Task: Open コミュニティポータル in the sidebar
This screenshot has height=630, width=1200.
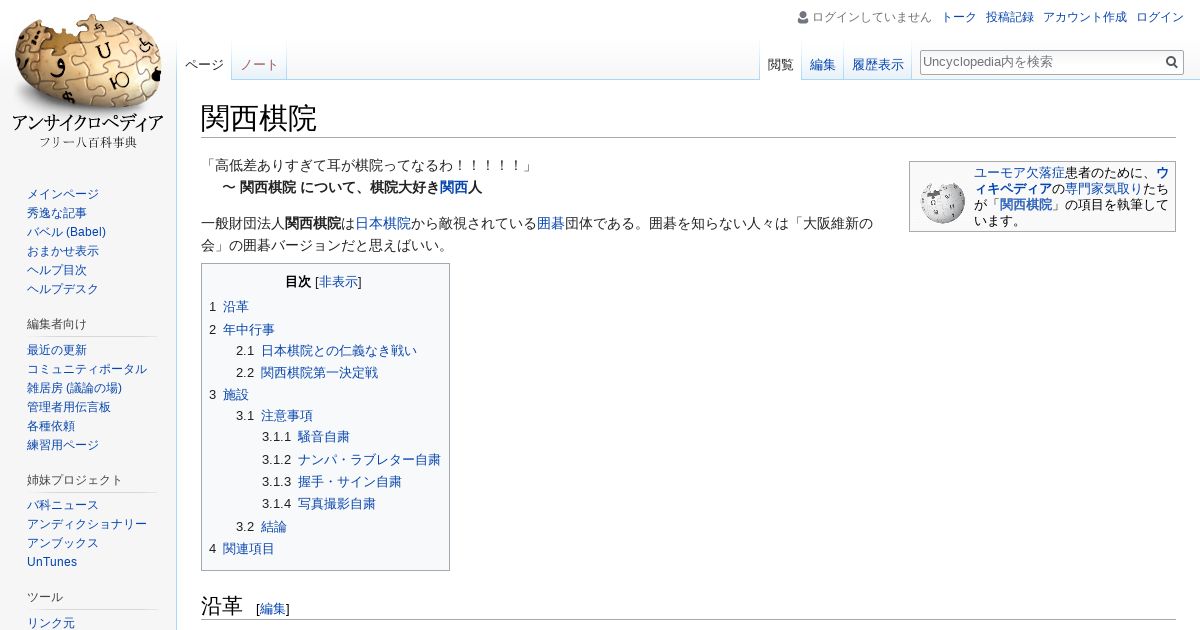Action: 87,369
